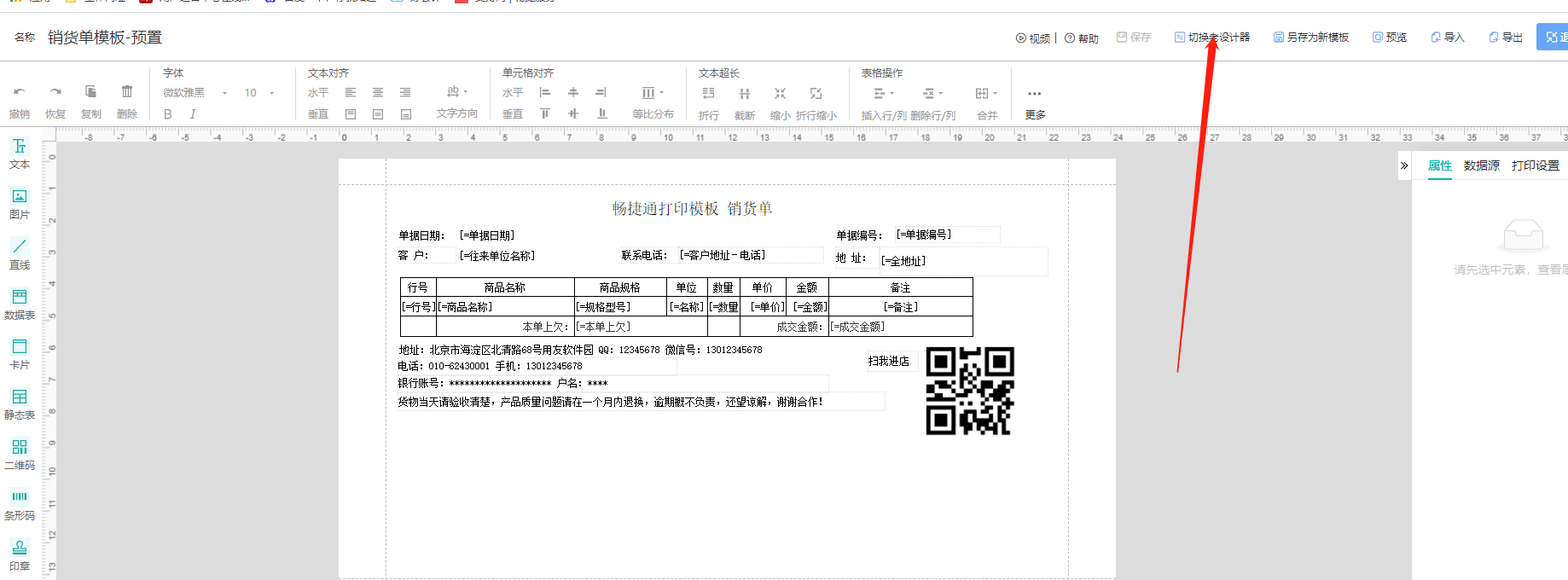The width and height of the screenshot is (1568, 580).
Task: Click the 恢复 (redo) icon
Action: pyautogui.click(x=55, y=92)
